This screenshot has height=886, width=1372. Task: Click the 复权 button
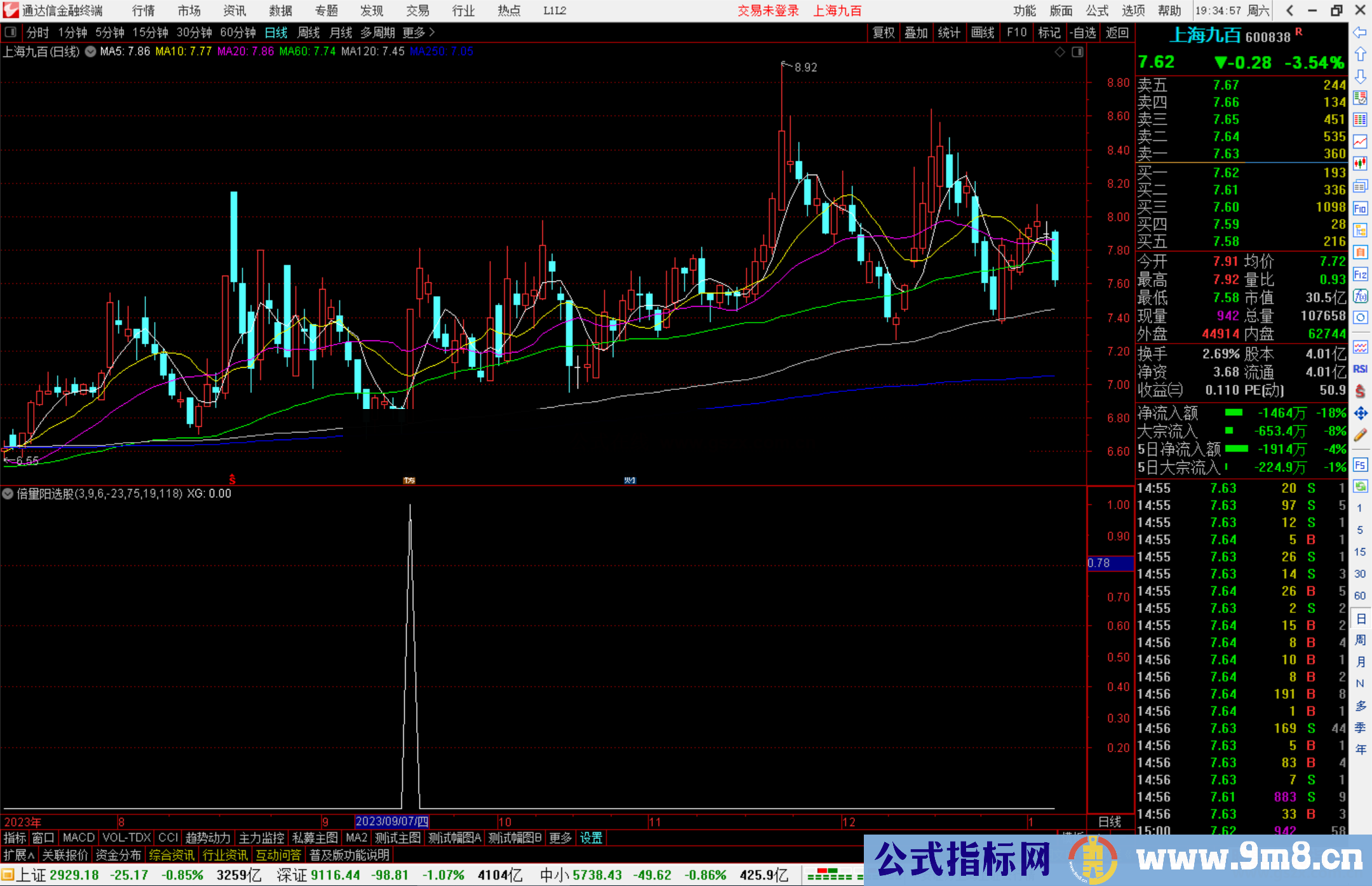[883, 32]
